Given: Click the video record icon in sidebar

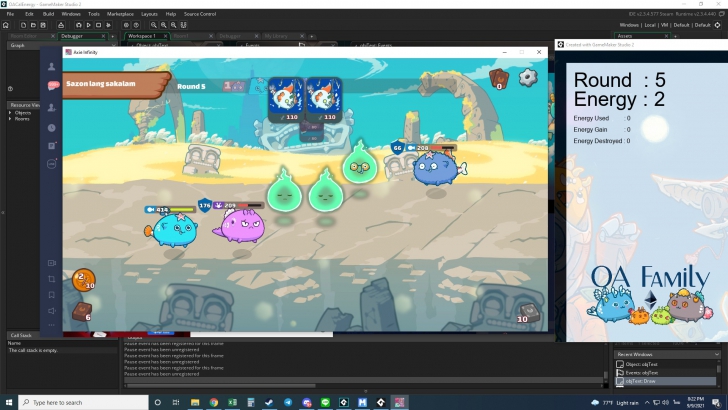Looking at the screenshot, I should point(52,263).
